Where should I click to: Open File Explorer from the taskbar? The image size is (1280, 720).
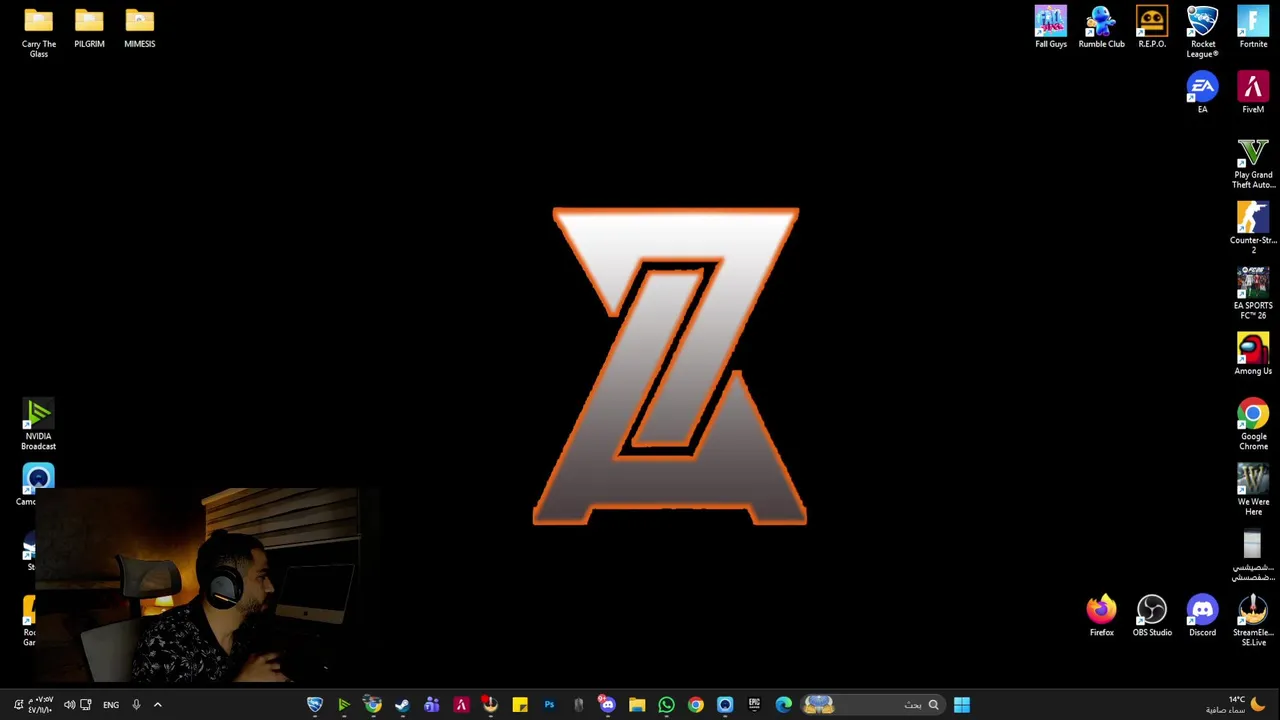click(637, 705)
